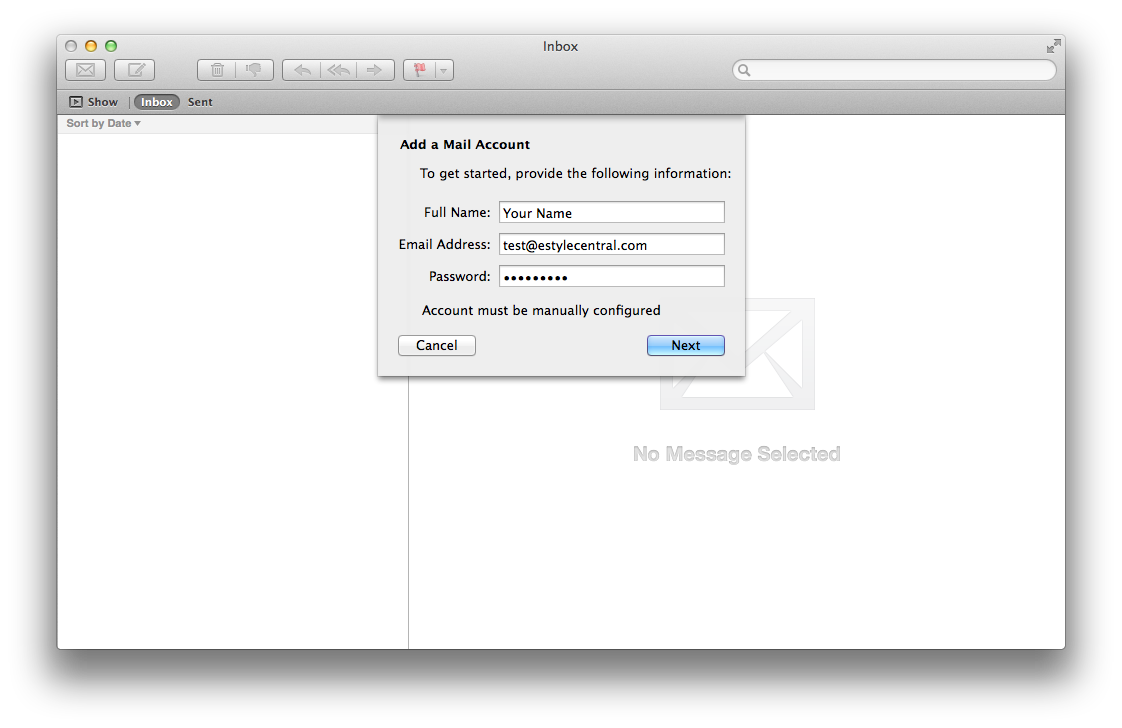The image size is (1122, 728).
Task: Compose a new message with the pencil icon
Action: pos(135,70)
